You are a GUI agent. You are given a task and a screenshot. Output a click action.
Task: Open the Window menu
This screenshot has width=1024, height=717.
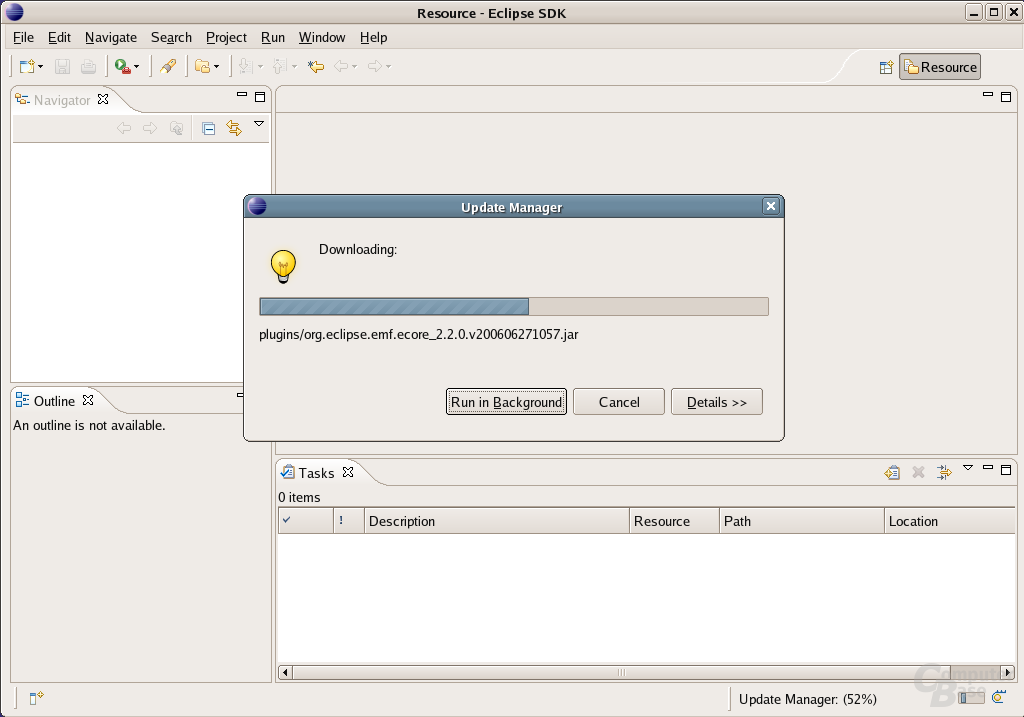(x=322, y=37)
